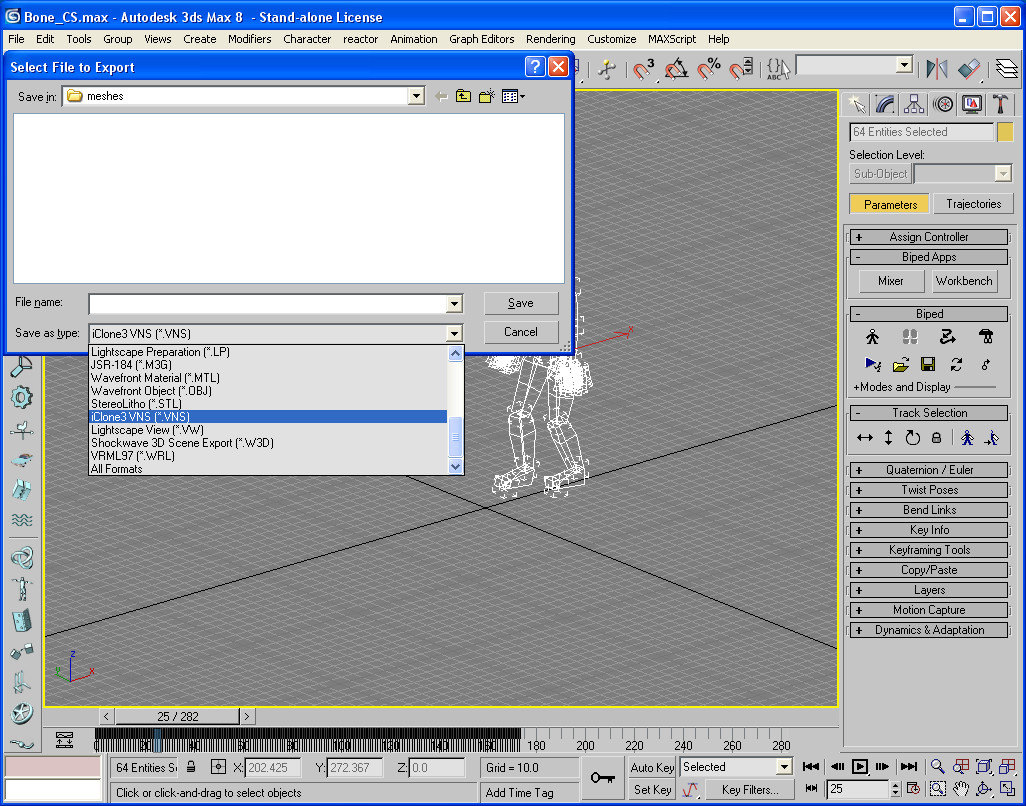Enable Biped Footstep Mode
The width and height of the screenshot is (1026, 806).
click(910, 337)
